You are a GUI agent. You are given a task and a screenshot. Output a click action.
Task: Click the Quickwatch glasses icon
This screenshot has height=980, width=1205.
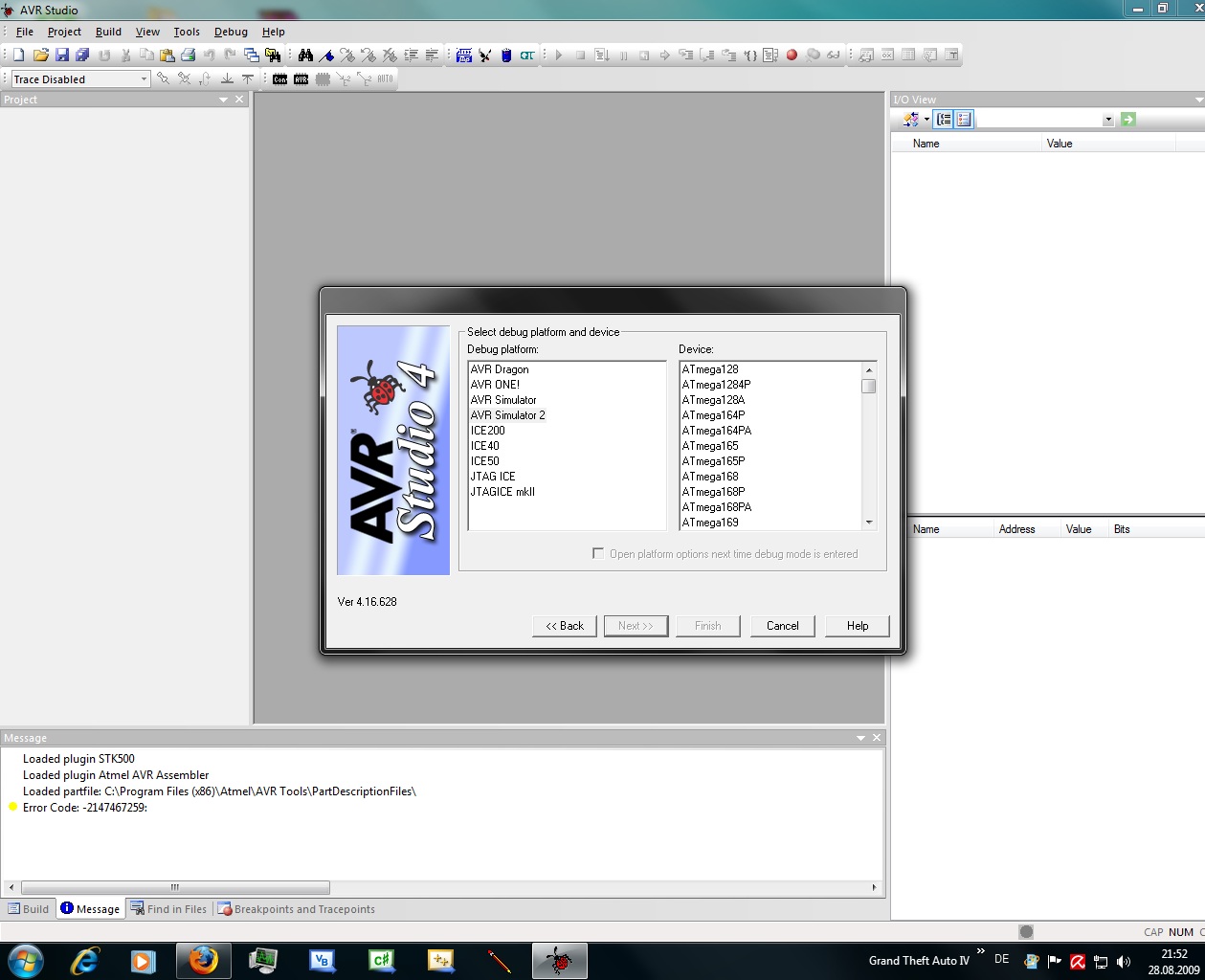pos(834,56)
